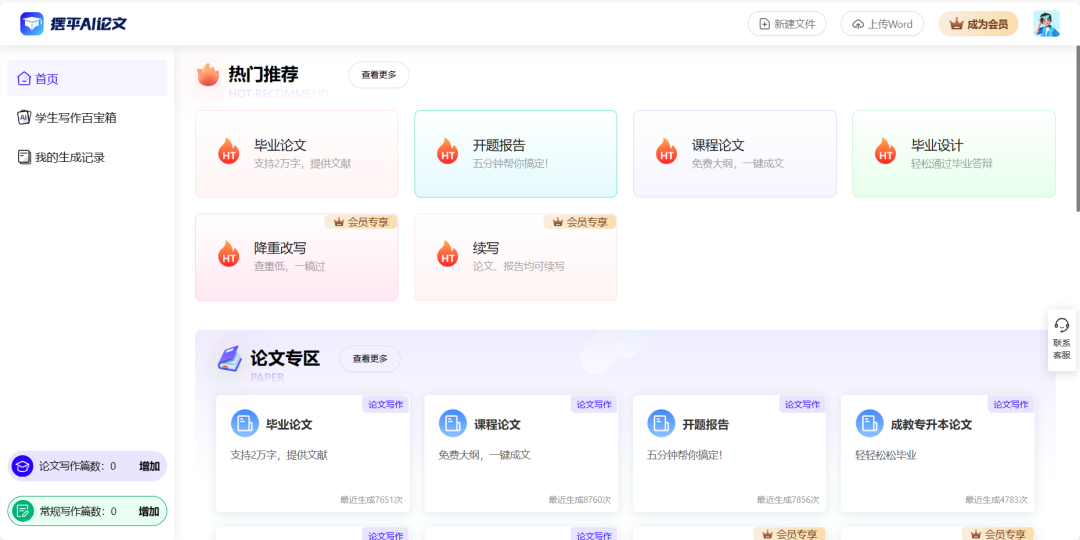Click the HT flame icon on 课程论文 hot card

(x=667, y=151)
